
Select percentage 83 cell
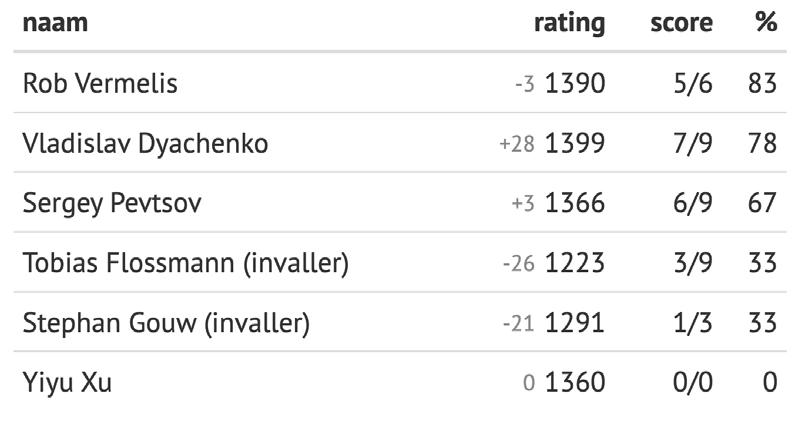coord(762,84)
